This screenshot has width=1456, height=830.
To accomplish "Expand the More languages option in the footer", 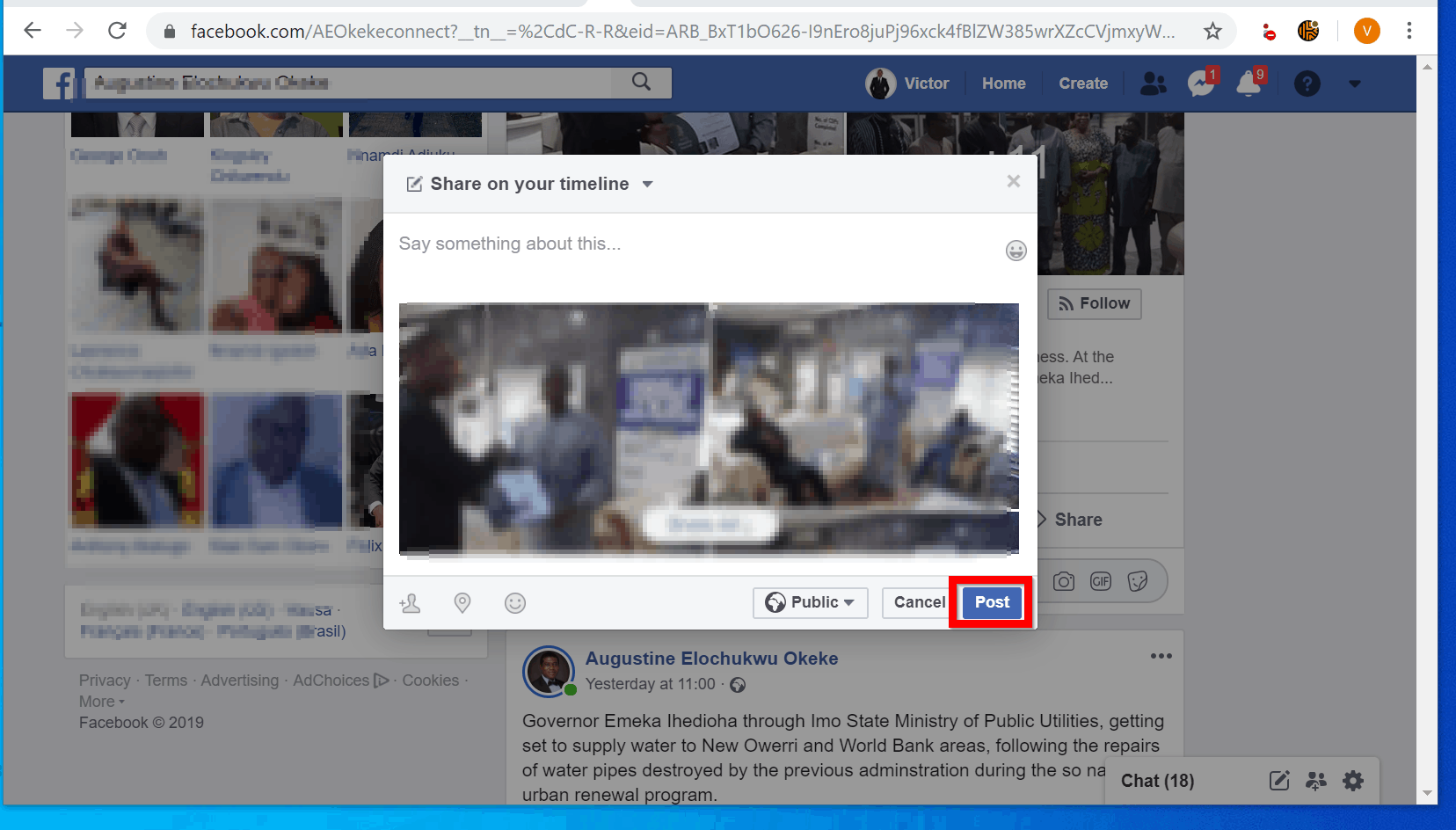I will pos(99,701).
